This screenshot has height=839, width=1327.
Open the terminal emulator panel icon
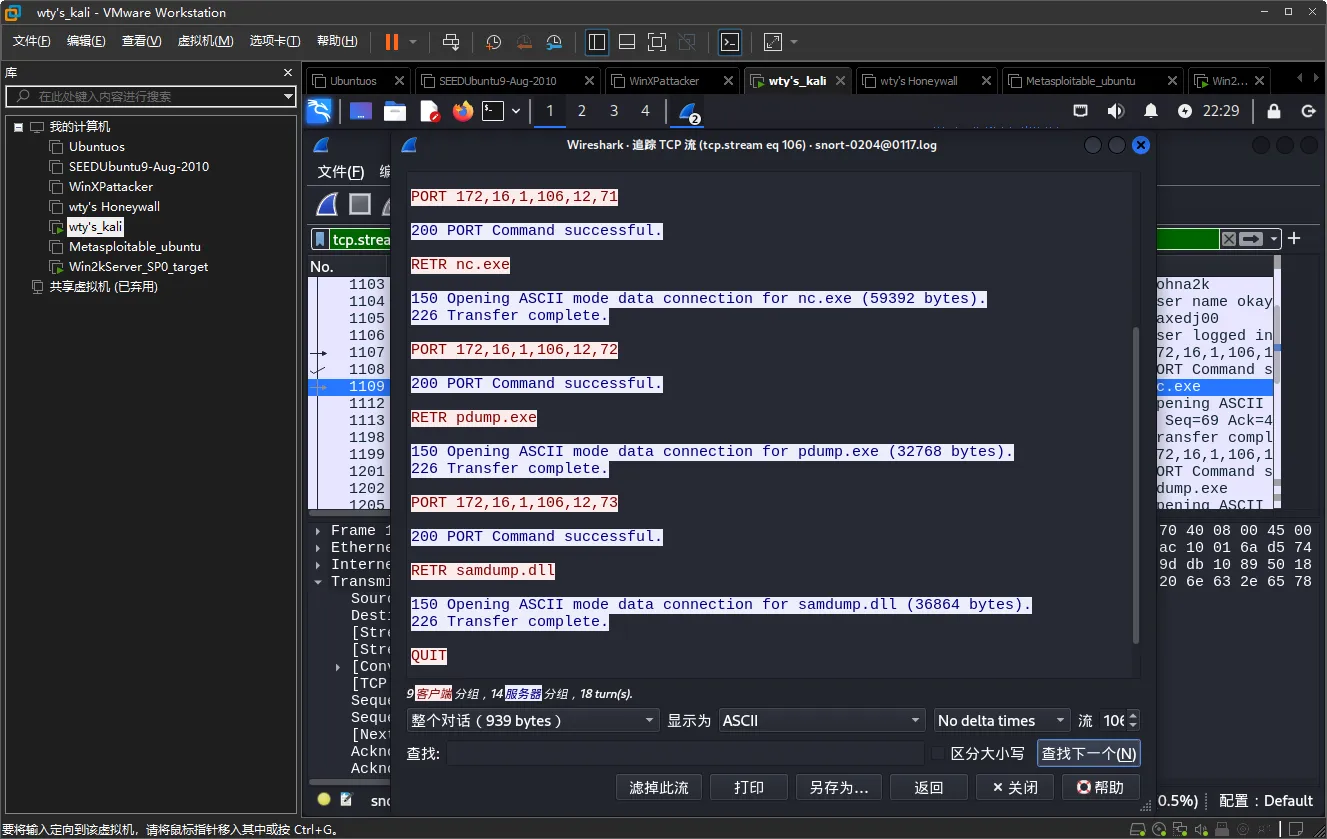point(493,111)
